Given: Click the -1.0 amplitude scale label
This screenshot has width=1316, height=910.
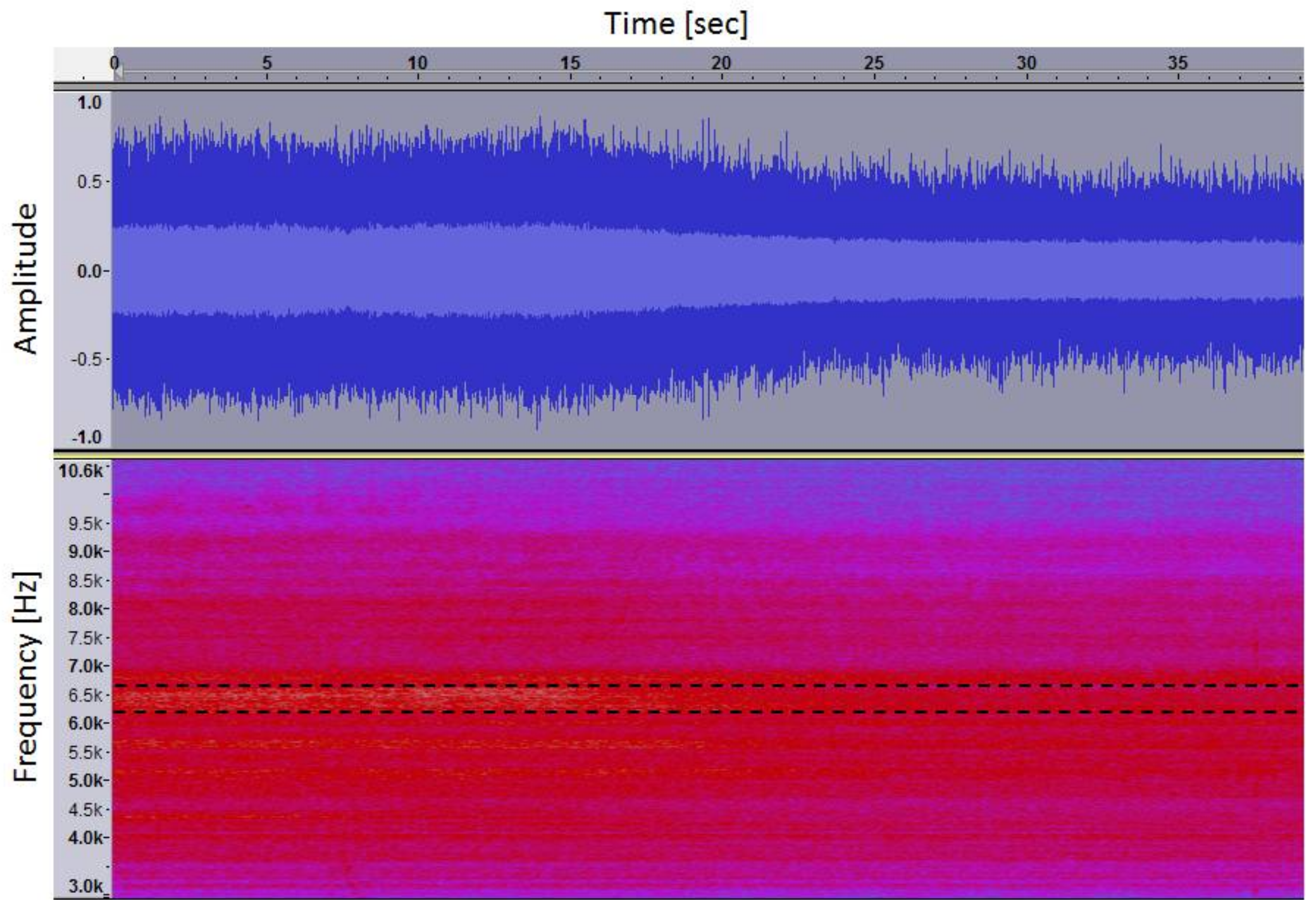Looking at the screenshot, I should point(87,437).
